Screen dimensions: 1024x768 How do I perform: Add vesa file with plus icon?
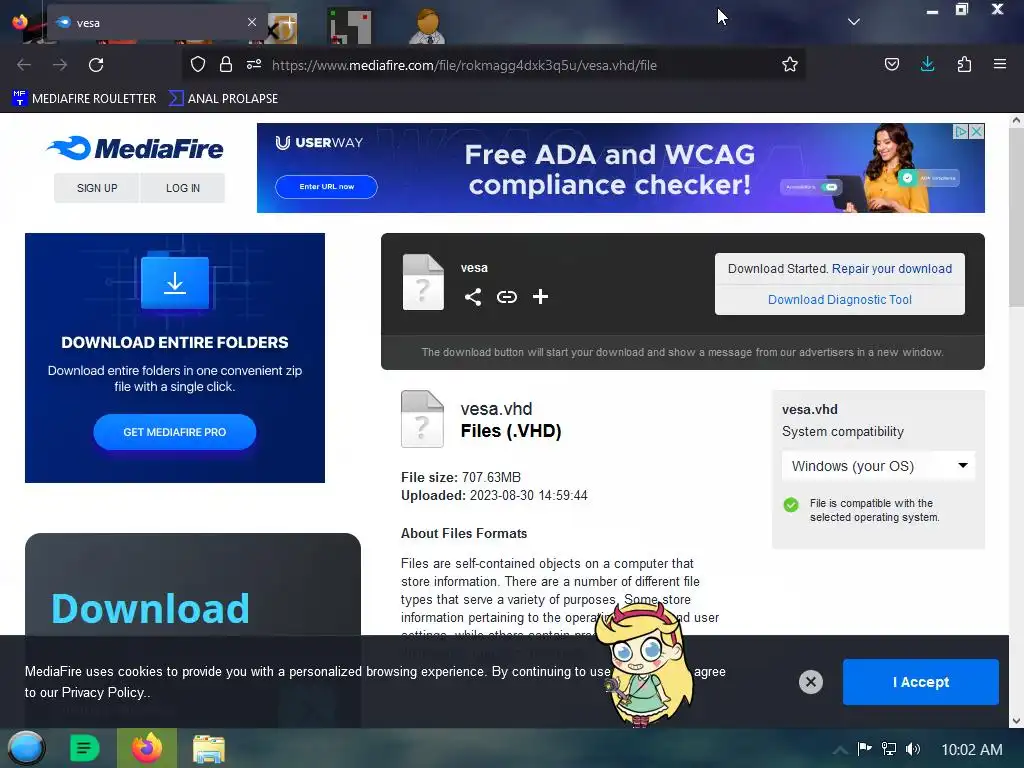[x=540, y=297]
